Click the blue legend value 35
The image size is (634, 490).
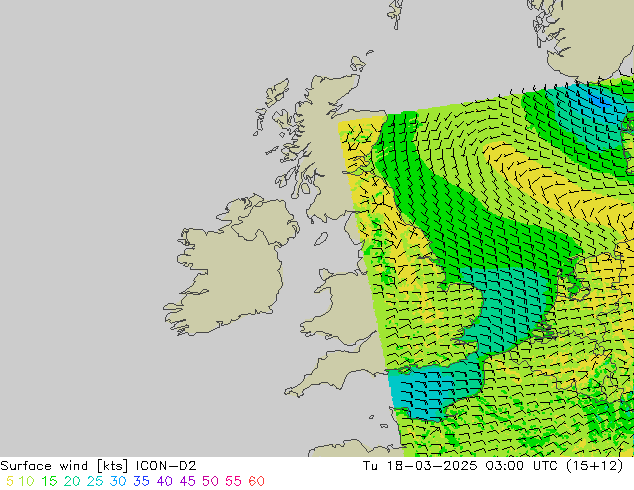pyautogui.click(x=141, y=481)
